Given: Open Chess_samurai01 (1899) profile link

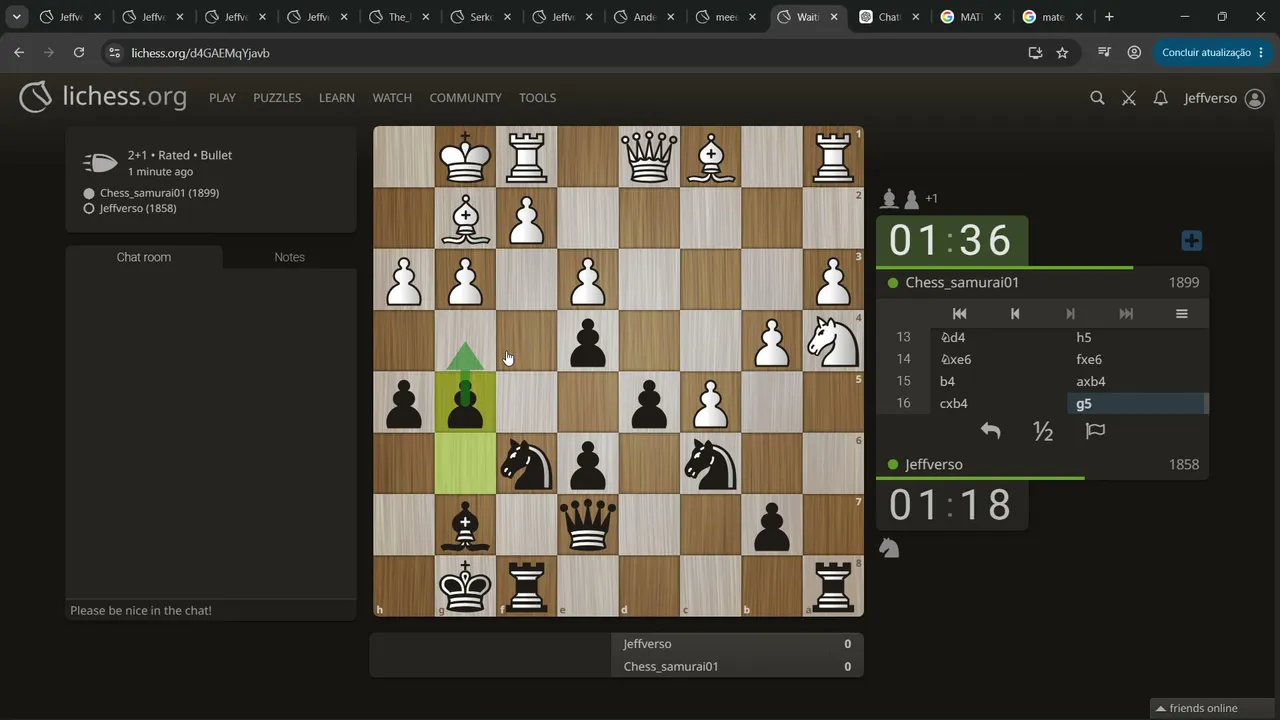Looking at the screenshot, I should coord(159,193).
